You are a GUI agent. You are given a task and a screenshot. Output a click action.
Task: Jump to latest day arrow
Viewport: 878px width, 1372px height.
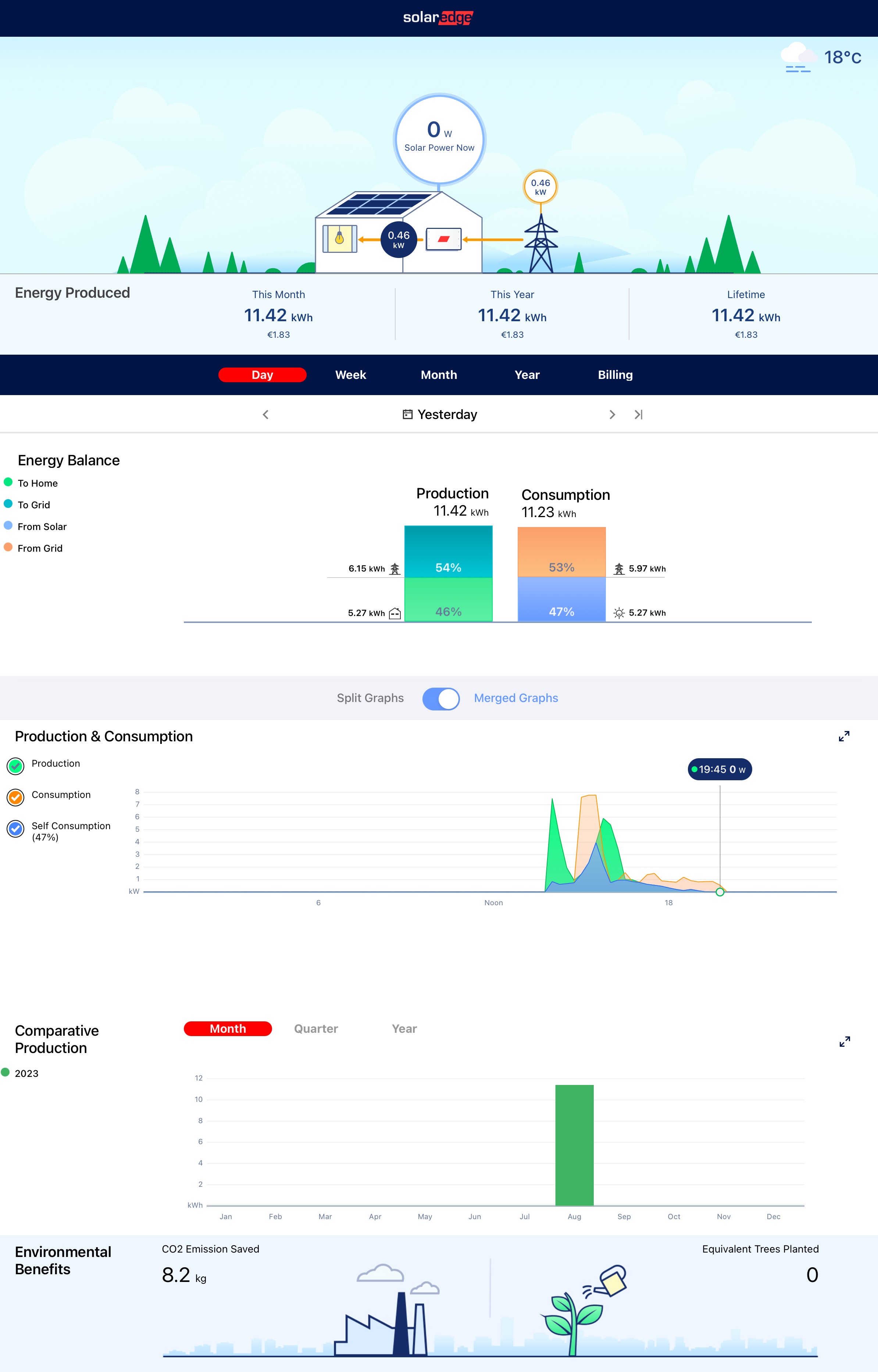click(x=639, y=414)
